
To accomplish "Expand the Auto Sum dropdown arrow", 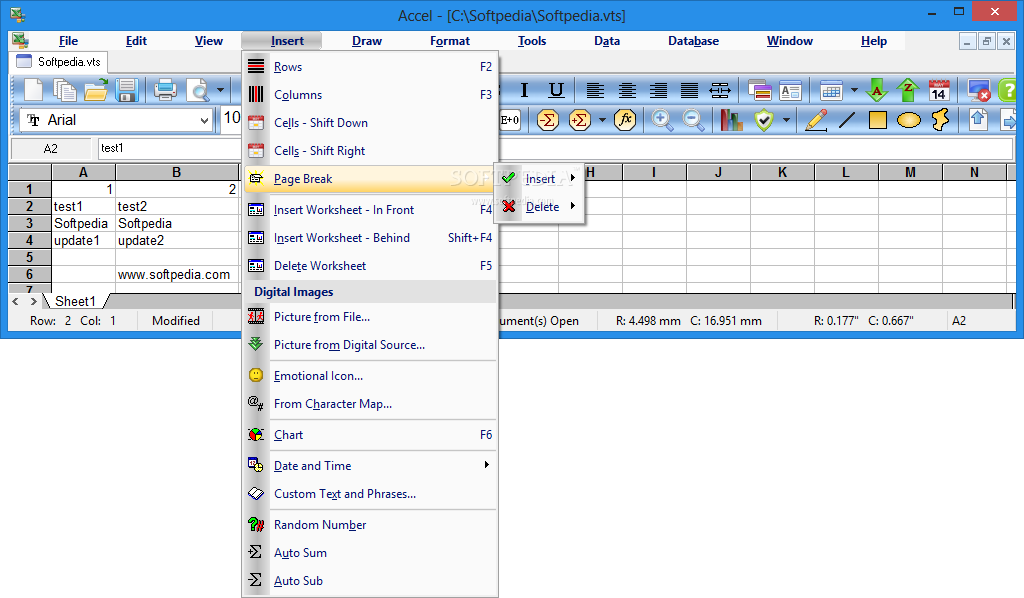I will [x=602, y=120].
